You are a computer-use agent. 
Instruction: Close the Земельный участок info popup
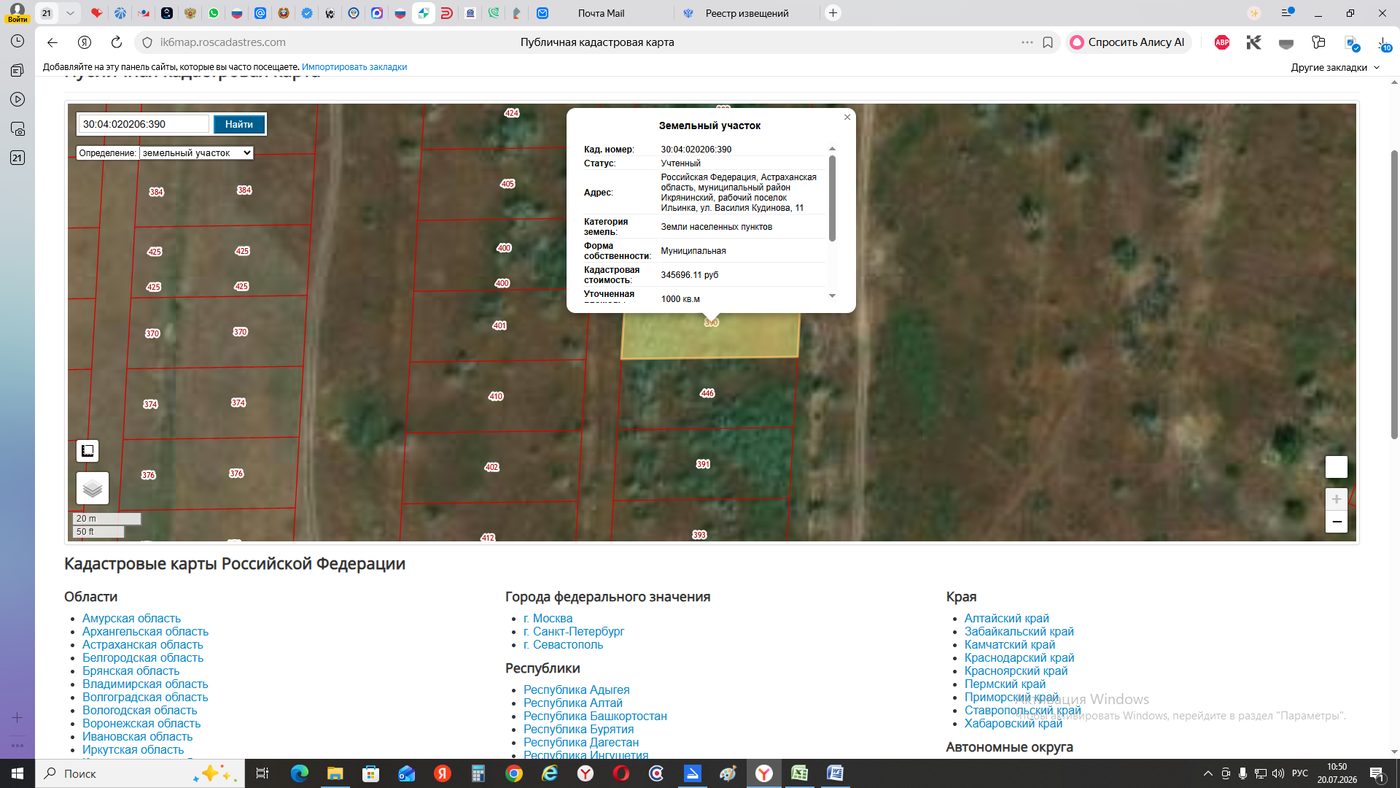pyautogui.click(x=847, y=117)
